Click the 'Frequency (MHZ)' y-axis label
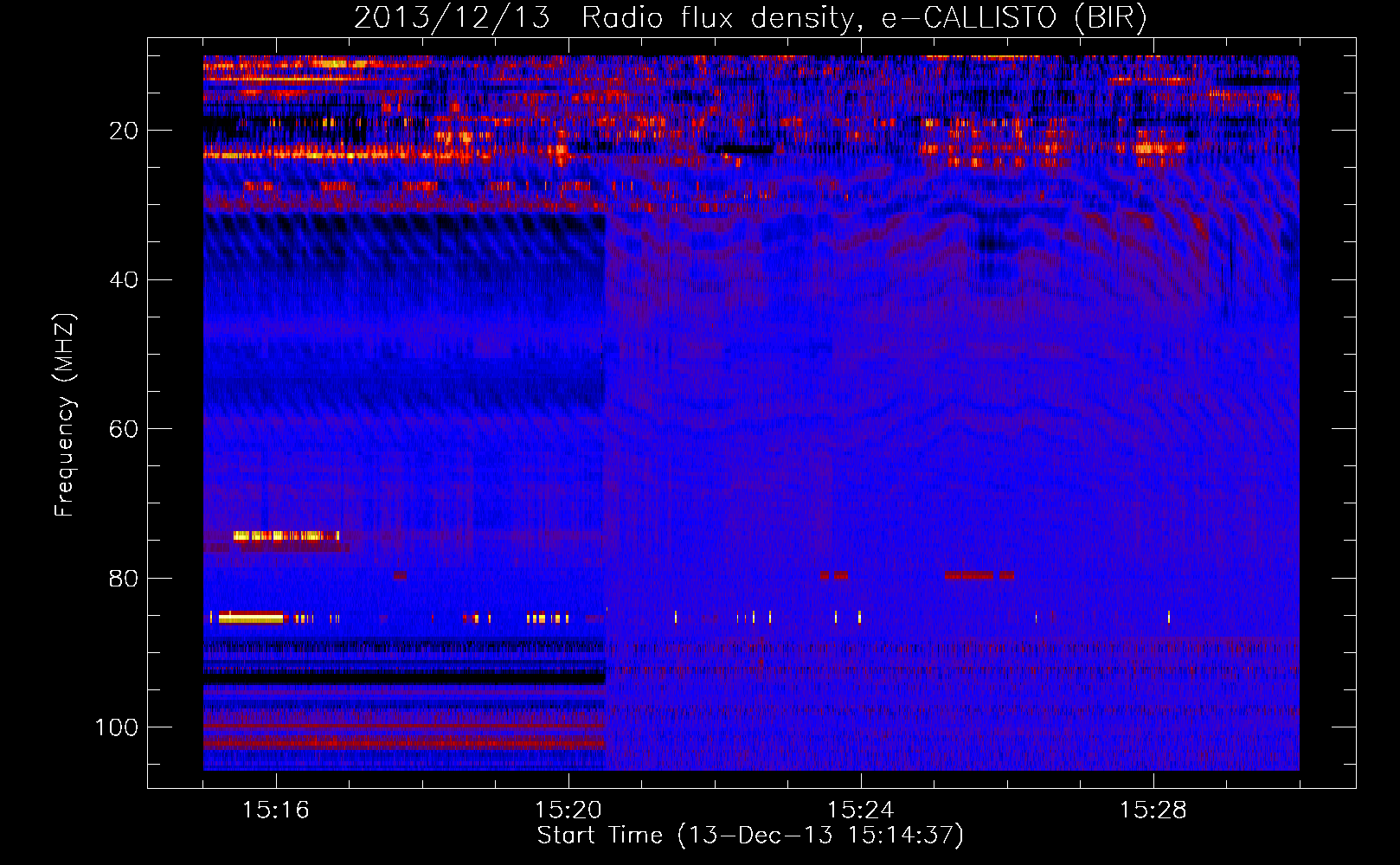Screen dimensions: 1400x865 click(65, 414)
